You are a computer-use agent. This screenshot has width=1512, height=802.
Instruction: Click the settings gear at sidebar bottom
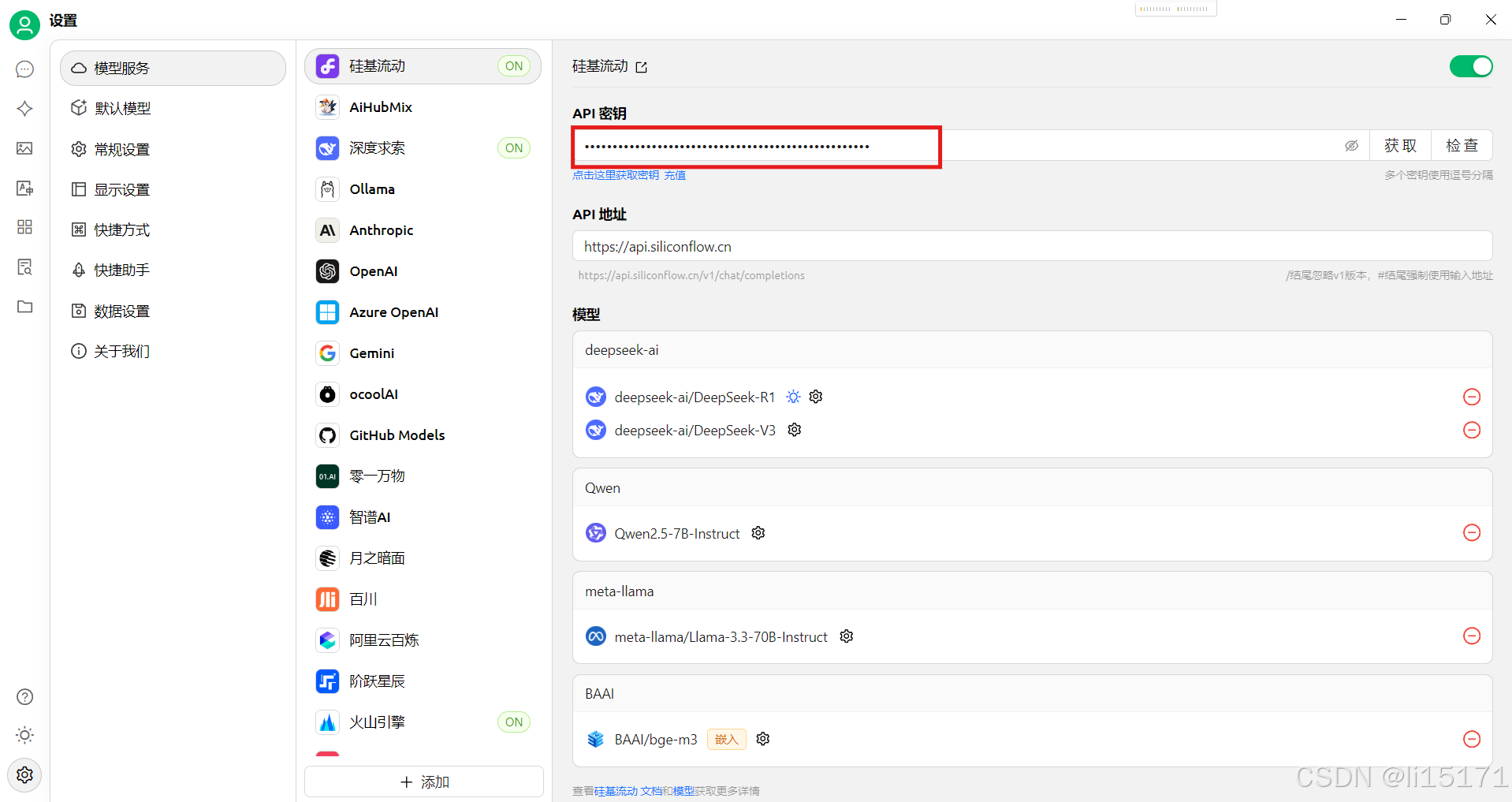(x=24, y=775)
